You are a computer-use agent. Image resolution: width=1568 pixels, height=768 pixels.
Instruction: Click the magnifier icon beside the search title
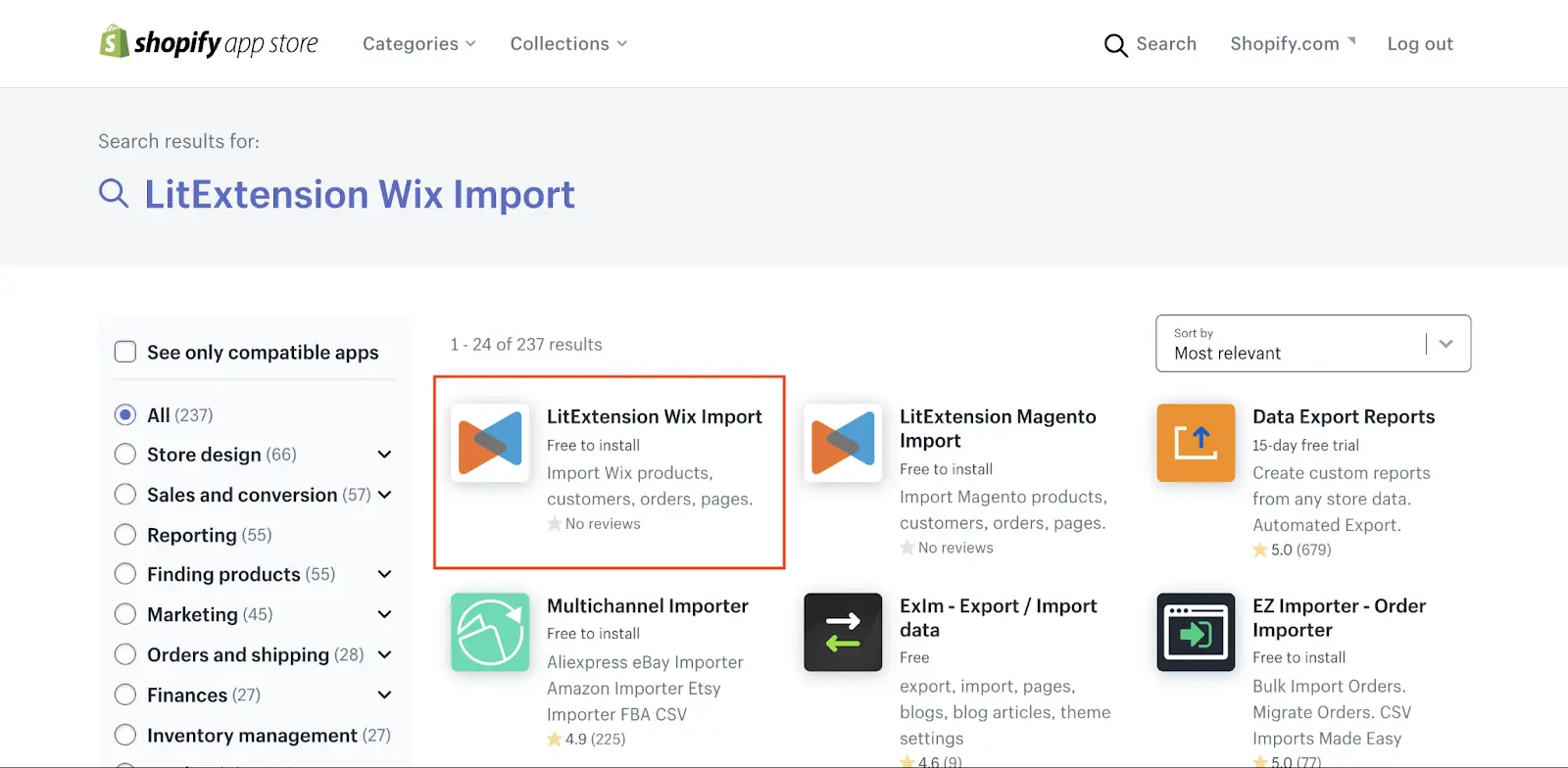pos(114,193)
